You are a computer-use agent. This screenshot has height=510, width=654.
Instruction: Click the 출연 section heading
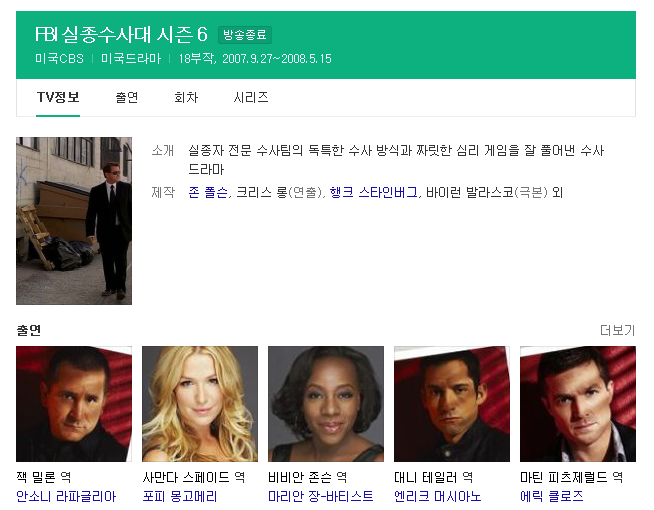click(28, 330)
